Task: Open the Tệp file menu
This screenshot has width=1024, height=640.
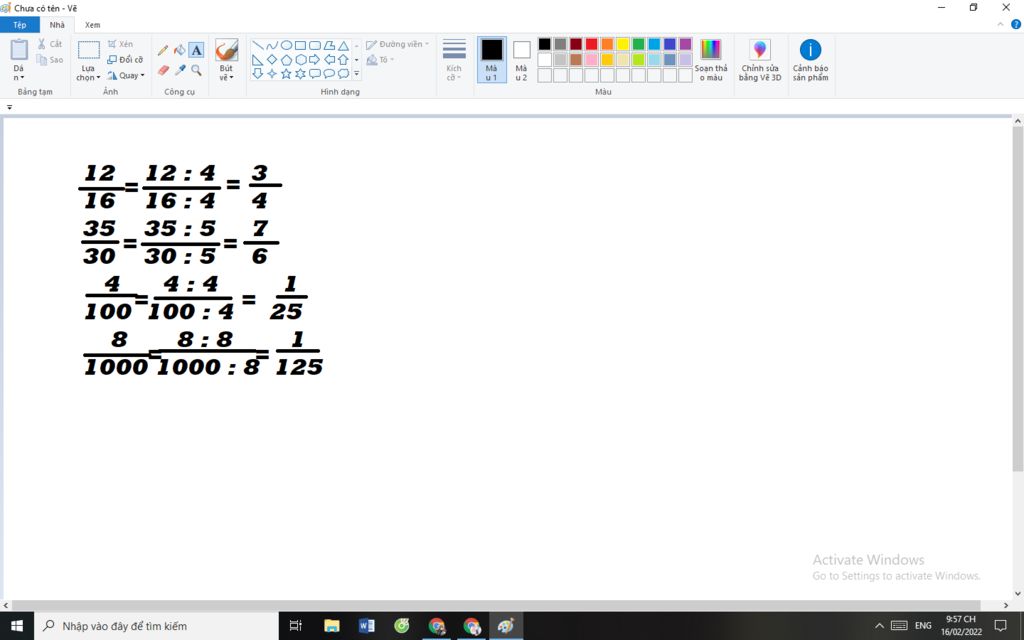Action: [20, 25]
